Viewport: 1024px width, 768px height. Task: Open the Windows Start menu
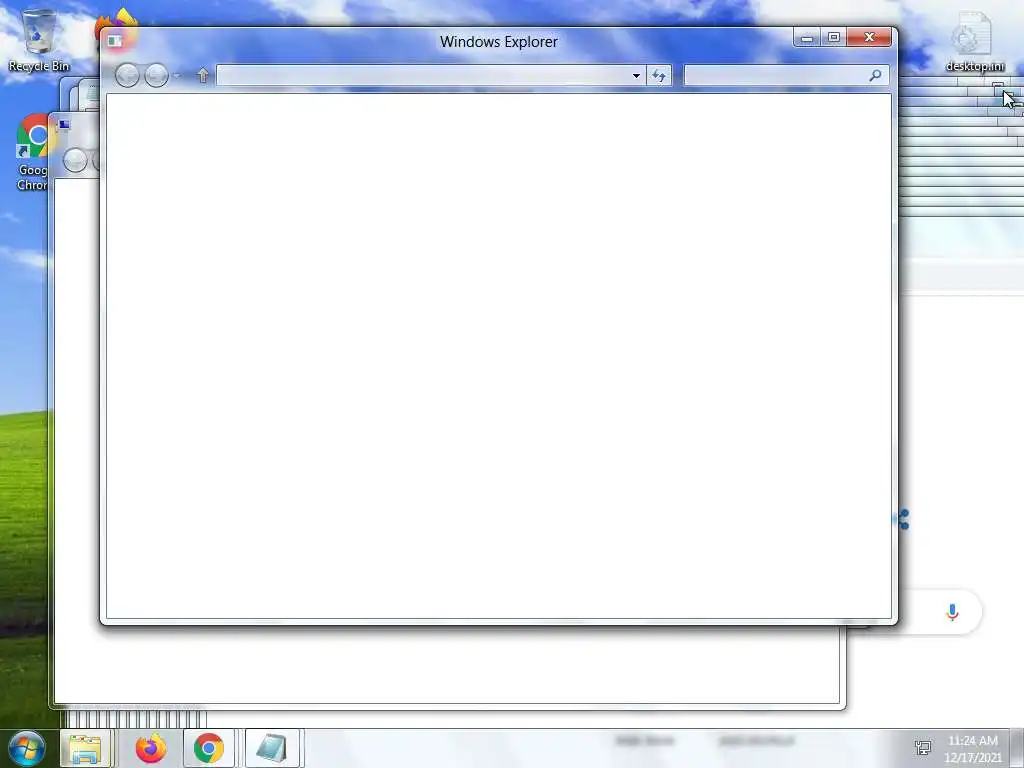(x=26, y=748)
